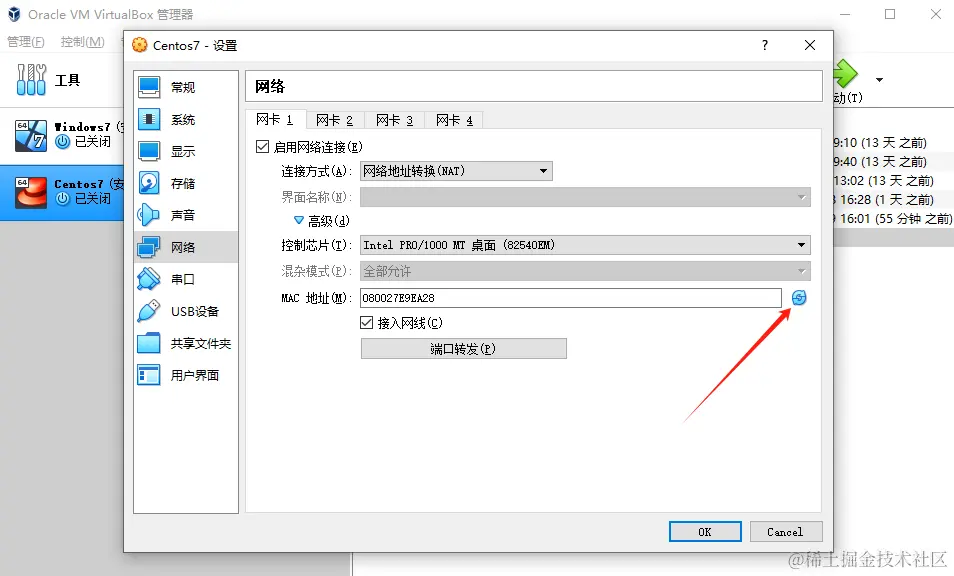Viewport: 954px width, 576px height.
Task: Select snapshot entry 16:28 (1 天 之前)
Action: click(884, 200)
